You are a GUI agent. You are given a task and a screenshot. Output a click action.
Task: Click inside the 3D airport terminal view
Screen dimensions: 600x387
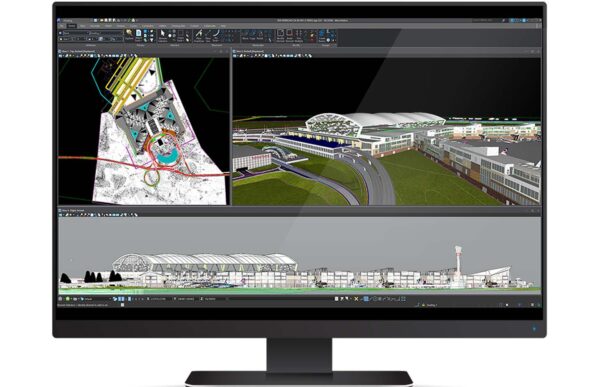386,130
